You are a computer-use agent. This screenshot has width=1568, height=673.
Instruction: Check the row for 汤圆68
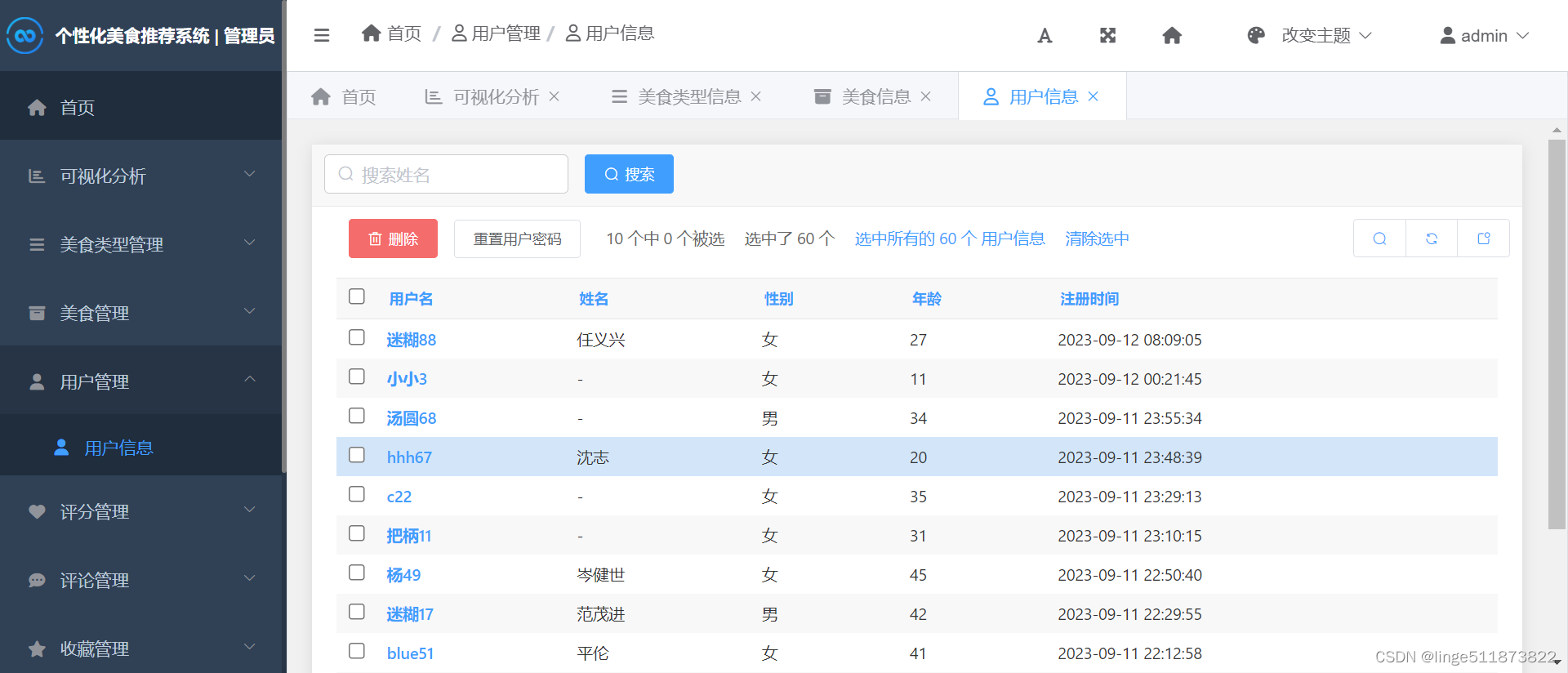[357, 416]
